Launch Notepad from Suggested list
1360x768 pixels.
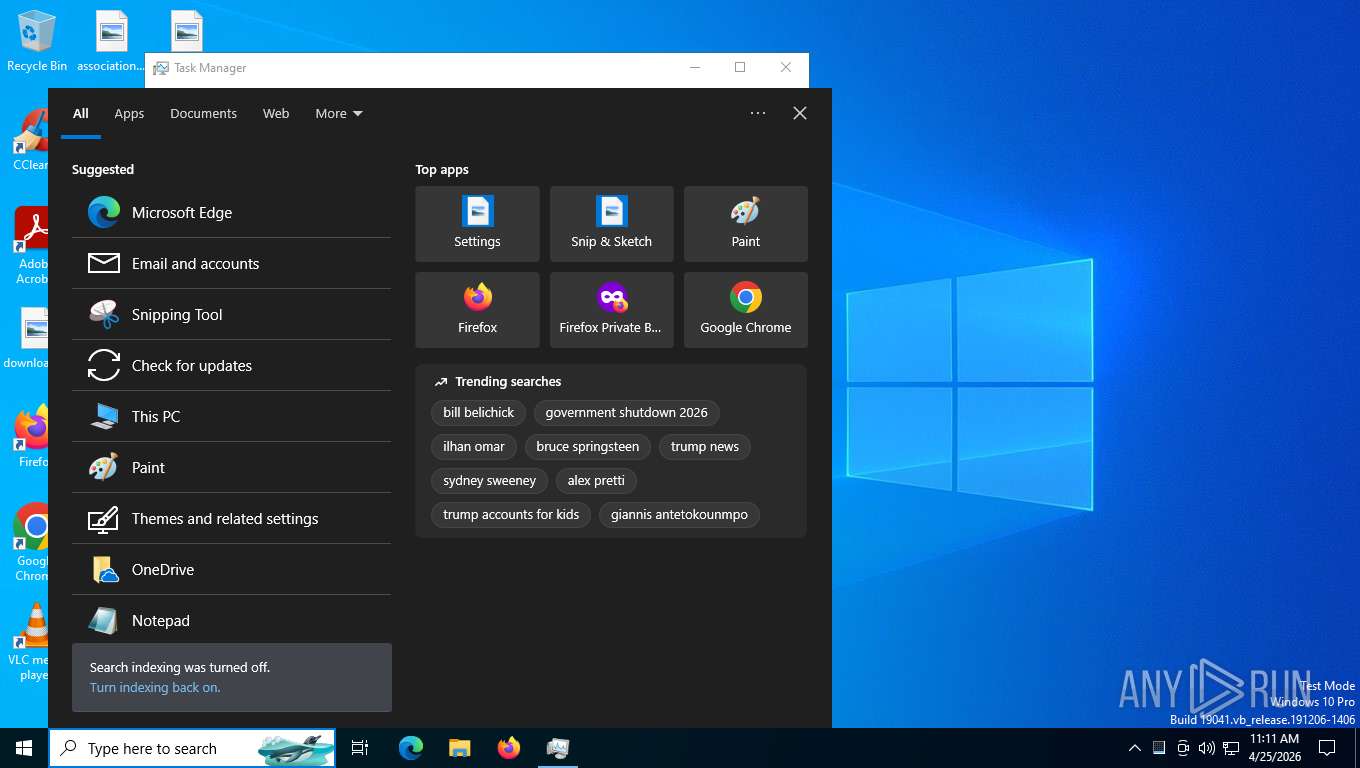coord(231,620)
